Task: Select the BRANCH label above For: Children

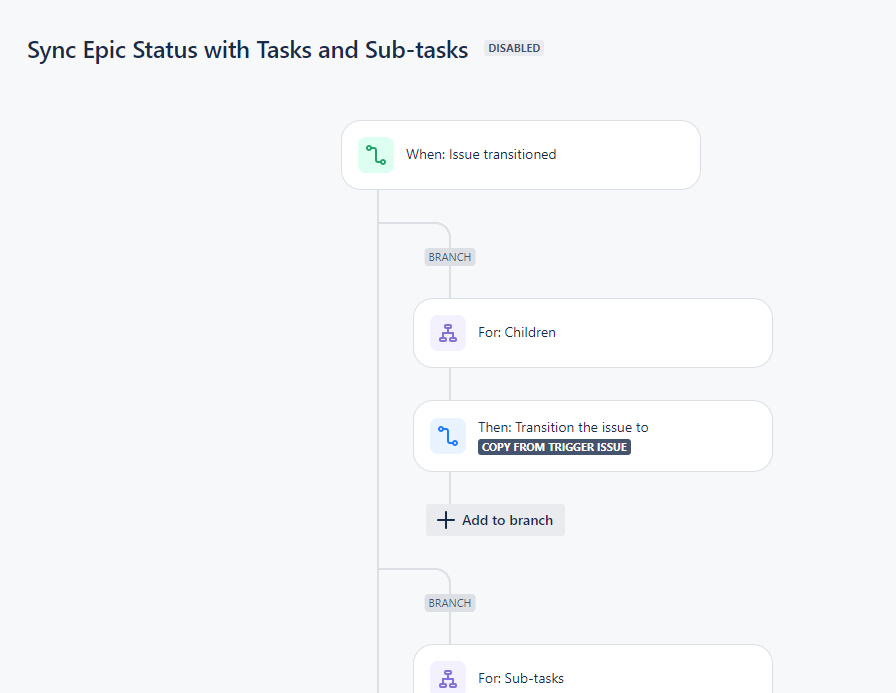Action: point(450,257)
